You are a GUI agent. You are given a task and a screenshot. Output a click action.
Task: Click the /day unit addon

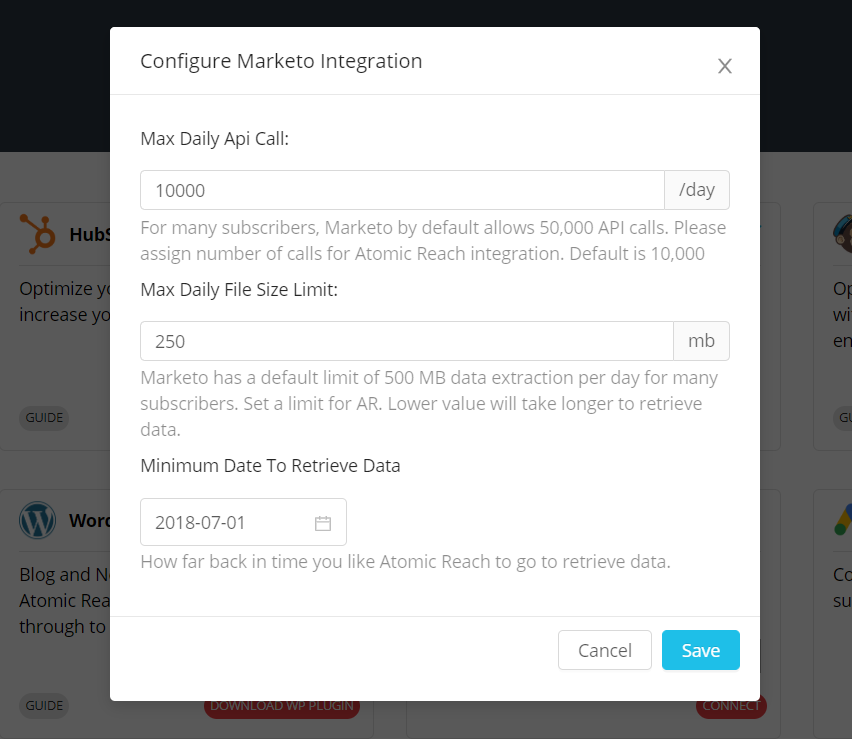[x=697, y=190]
